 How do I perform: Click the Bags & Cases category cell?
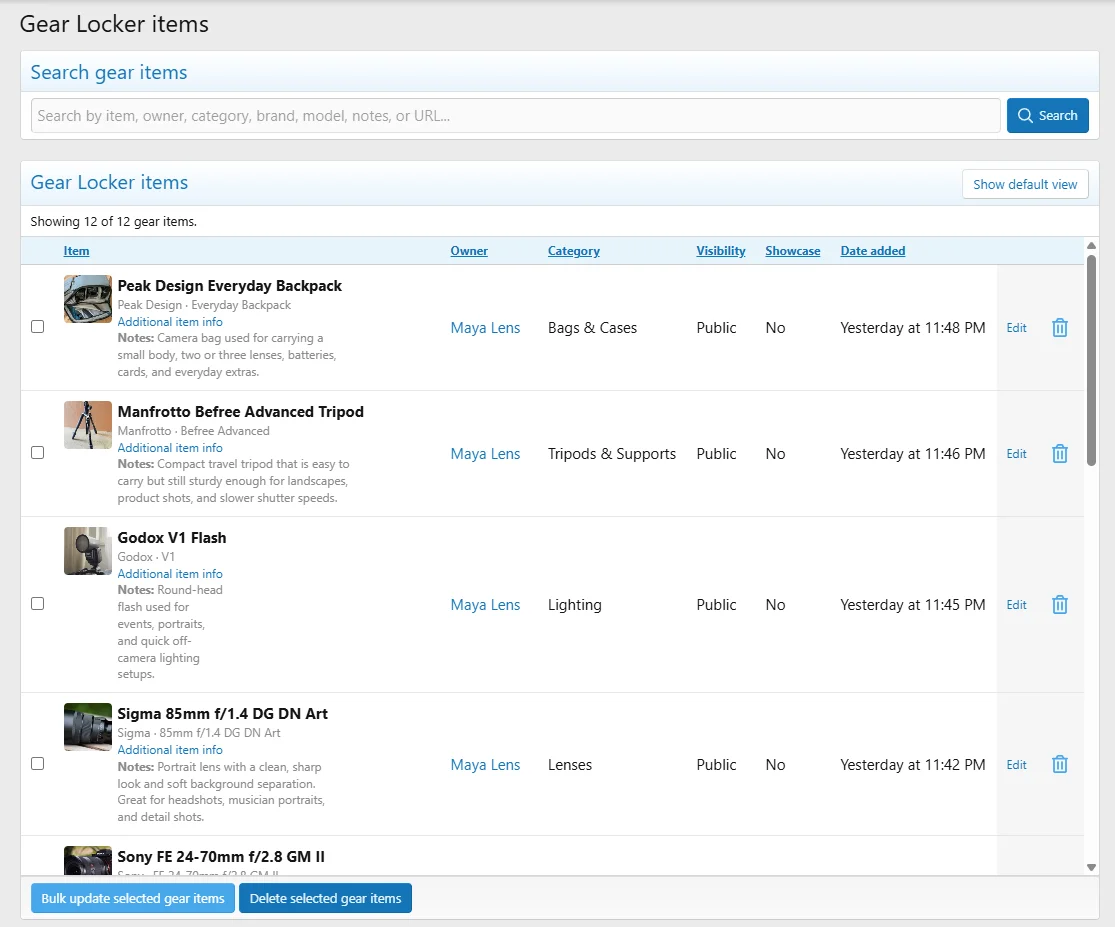[x=592, y=328]
